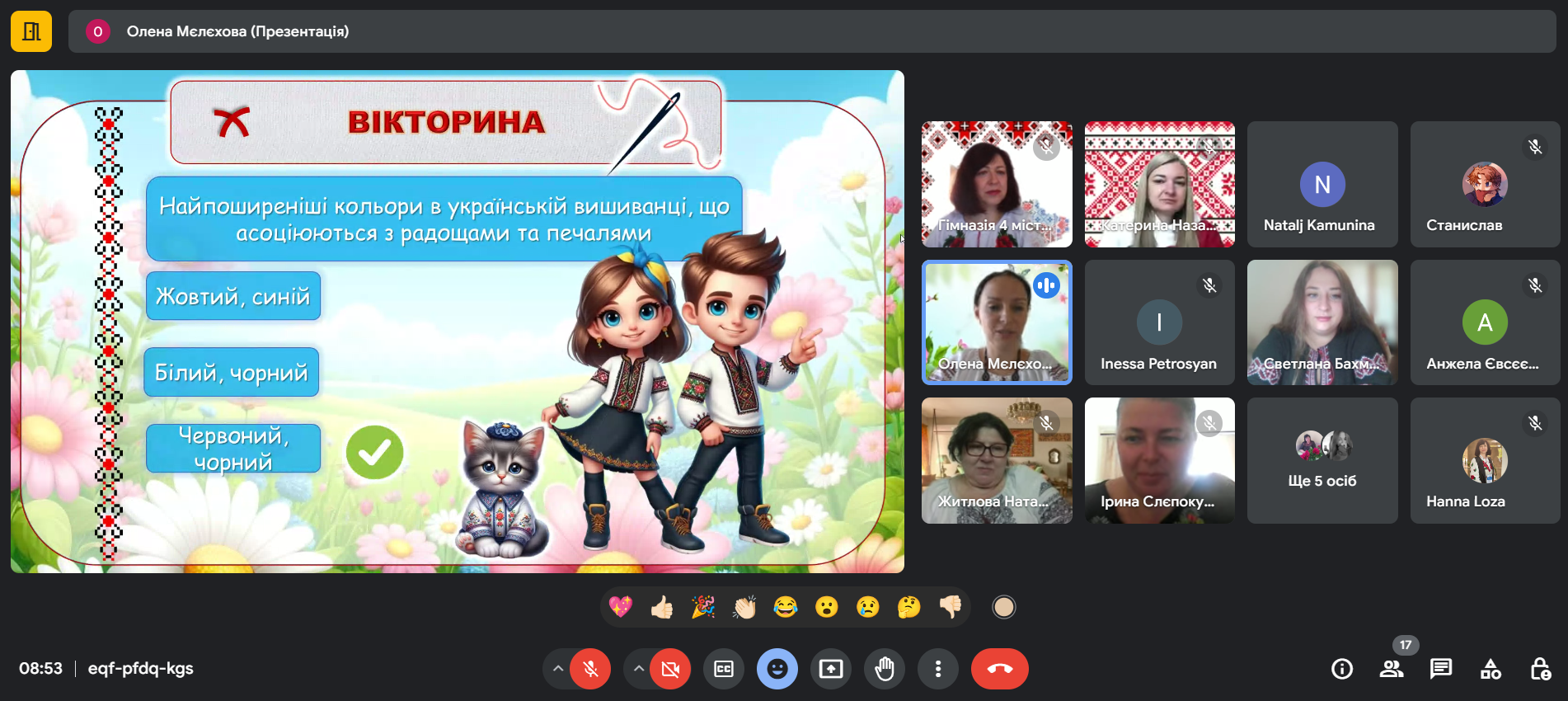Click the present screen icon
1568x701 pixels.
coord(831,669)
